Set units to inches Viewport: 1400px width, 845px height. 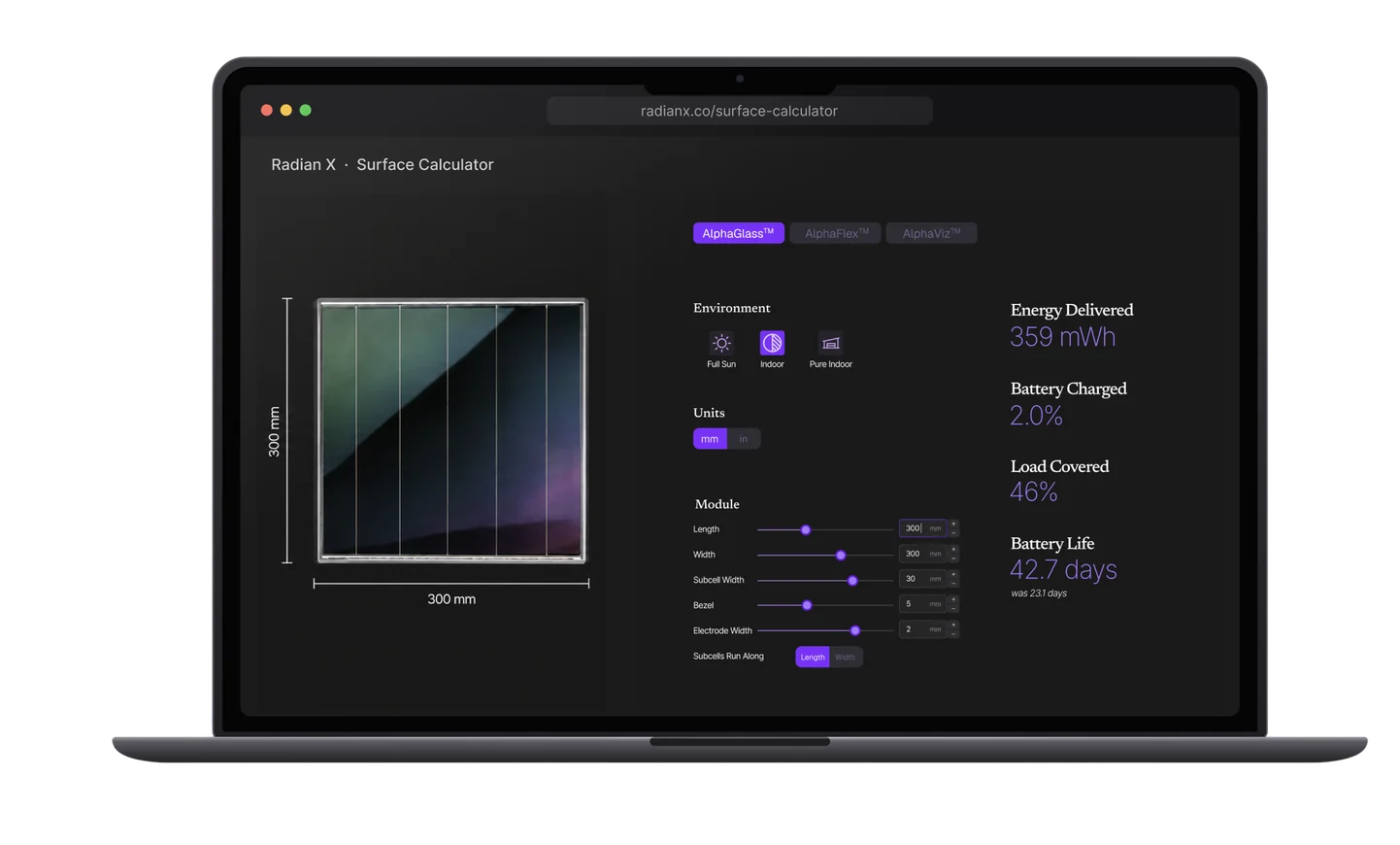pyautogui.click(x=744, y=439)
